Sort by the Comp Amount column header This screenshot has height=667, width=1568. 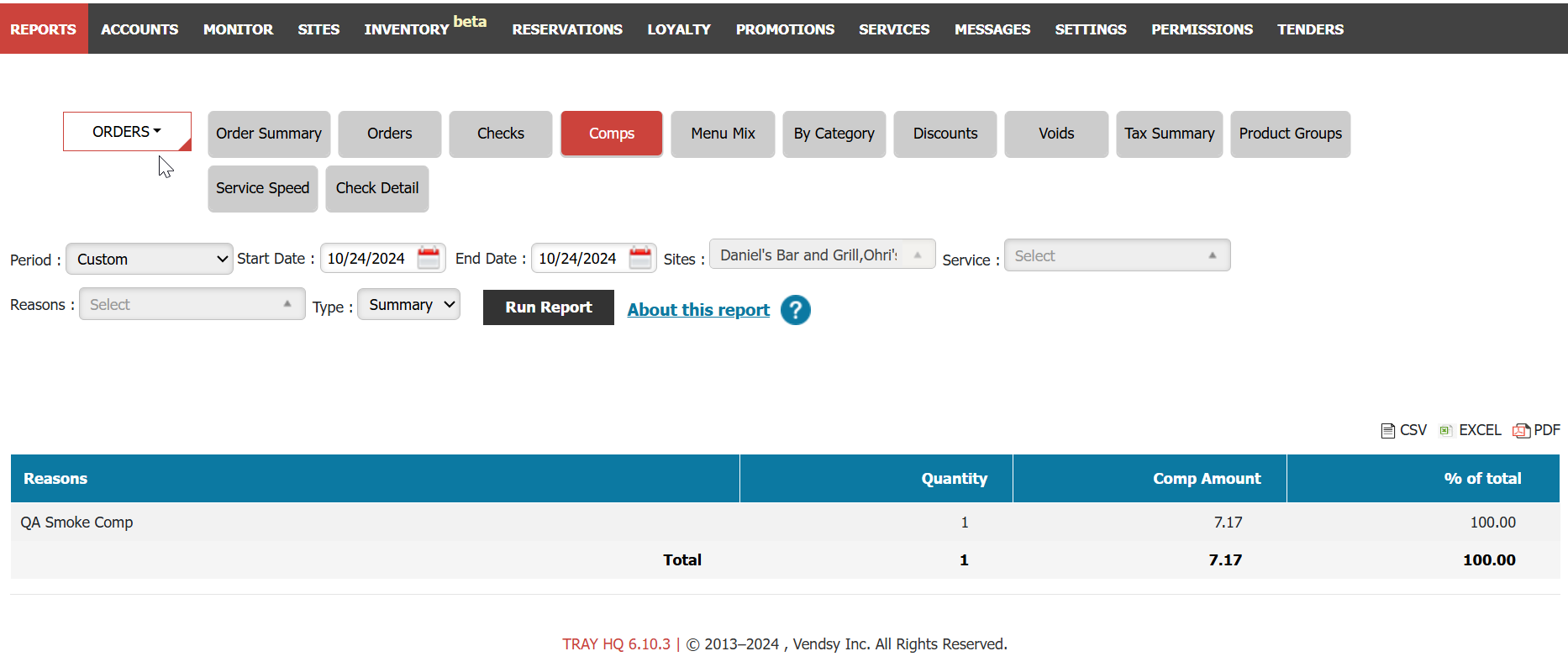point(1150,479)
